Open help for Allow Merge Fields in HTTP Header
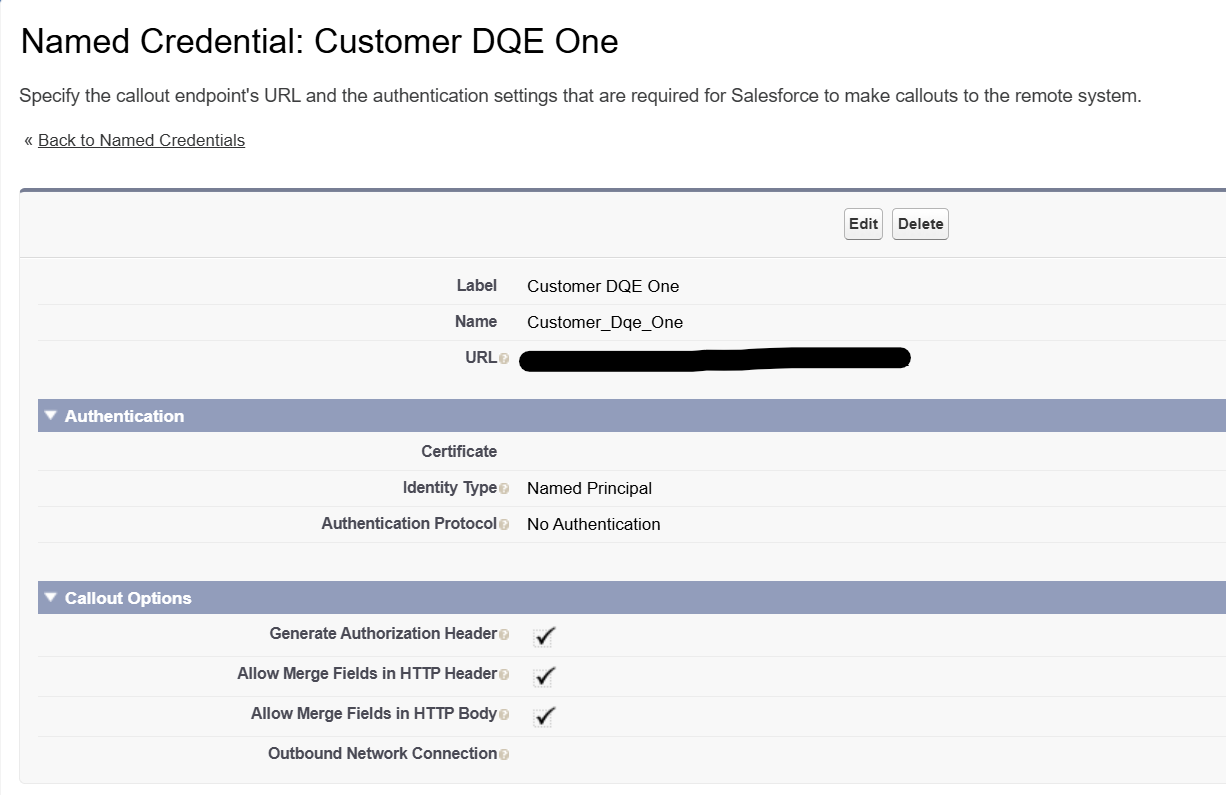This screenshot has height=795, width=1226. 504,675
